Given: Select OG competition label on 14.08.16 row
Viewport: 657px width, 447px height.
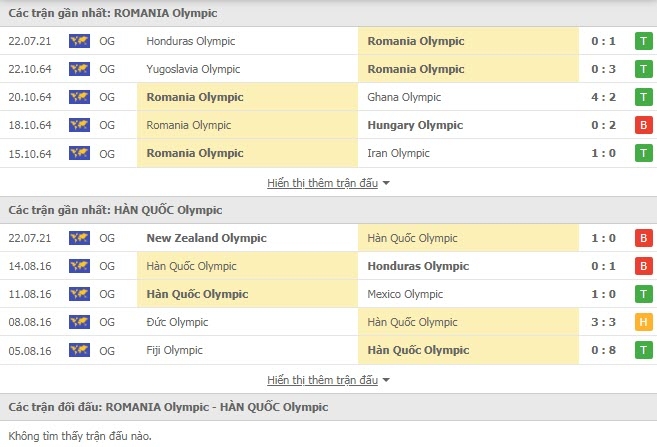Looking at the screenshot, I should point(107,266).
